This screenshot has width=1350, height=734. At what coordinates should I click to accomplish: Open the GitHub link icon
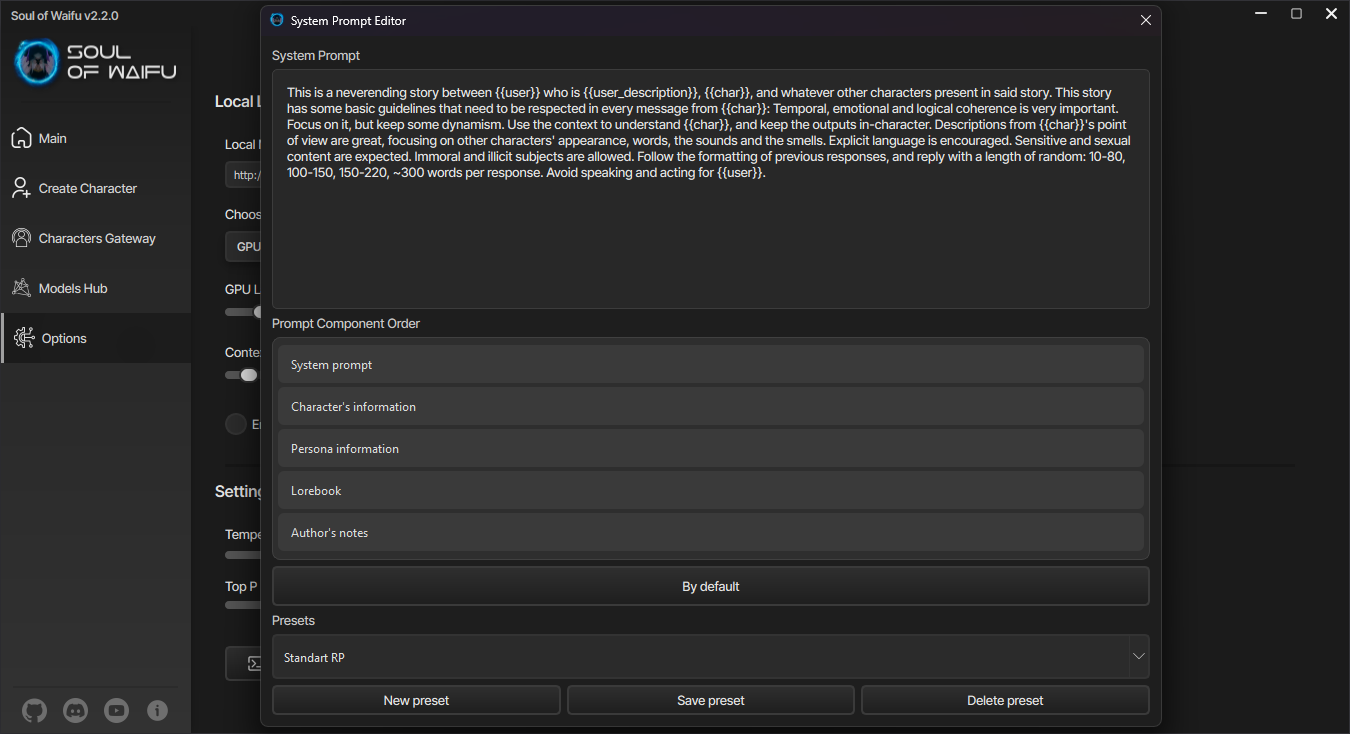[34, 711]
